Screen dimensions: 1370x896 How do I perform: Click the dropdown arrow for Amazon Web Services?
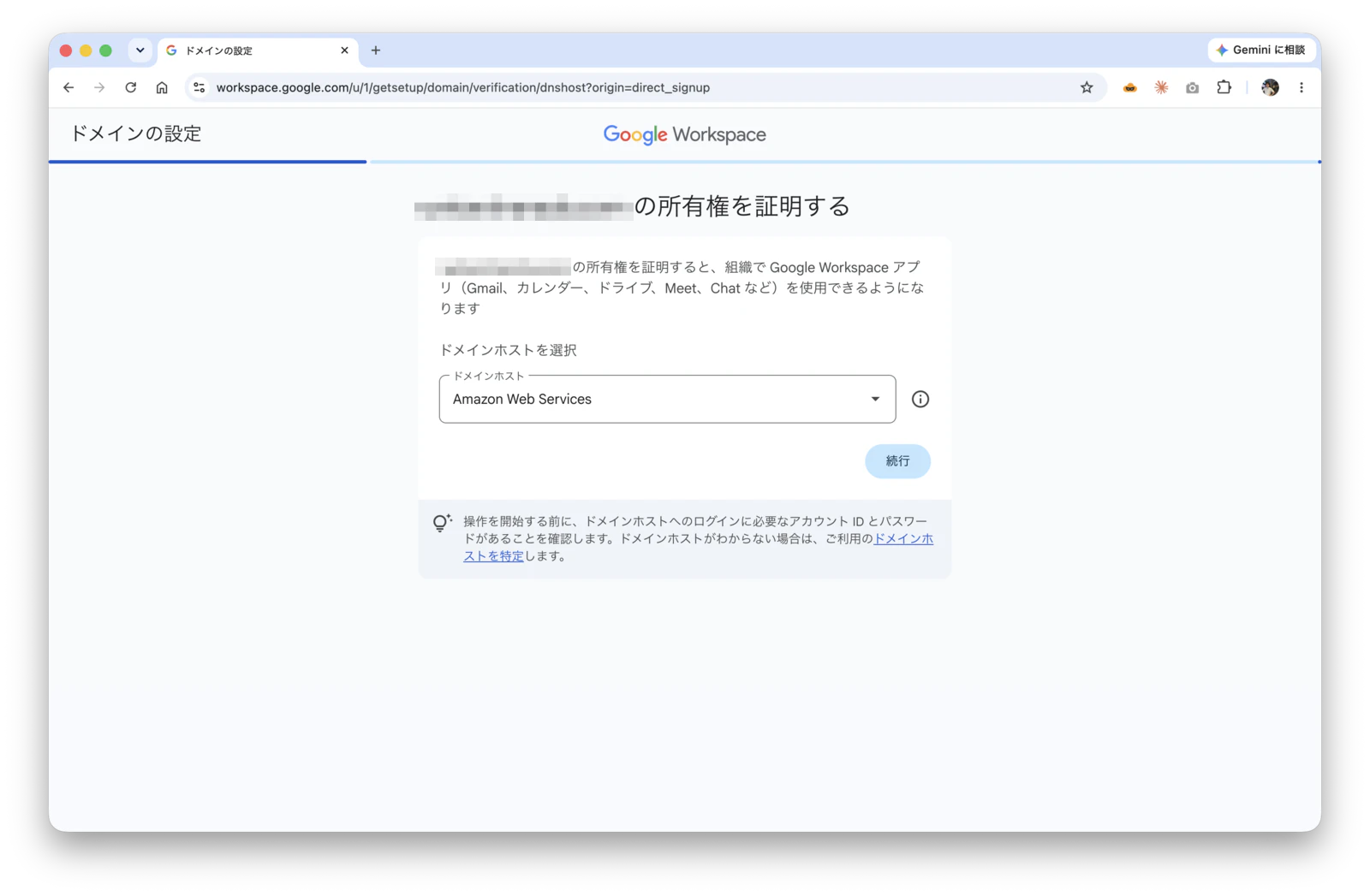pyautogui.click(x=875, y=399)
